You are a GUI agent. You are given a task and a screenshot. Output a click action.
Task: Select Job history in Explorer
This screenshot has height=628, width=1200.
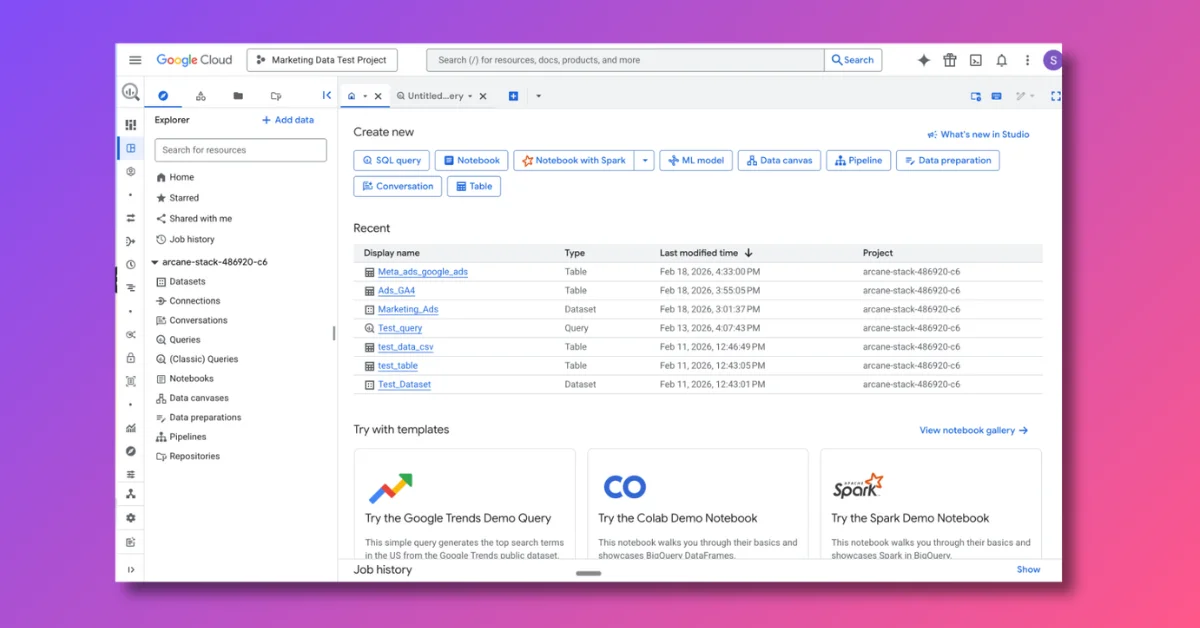191,239
